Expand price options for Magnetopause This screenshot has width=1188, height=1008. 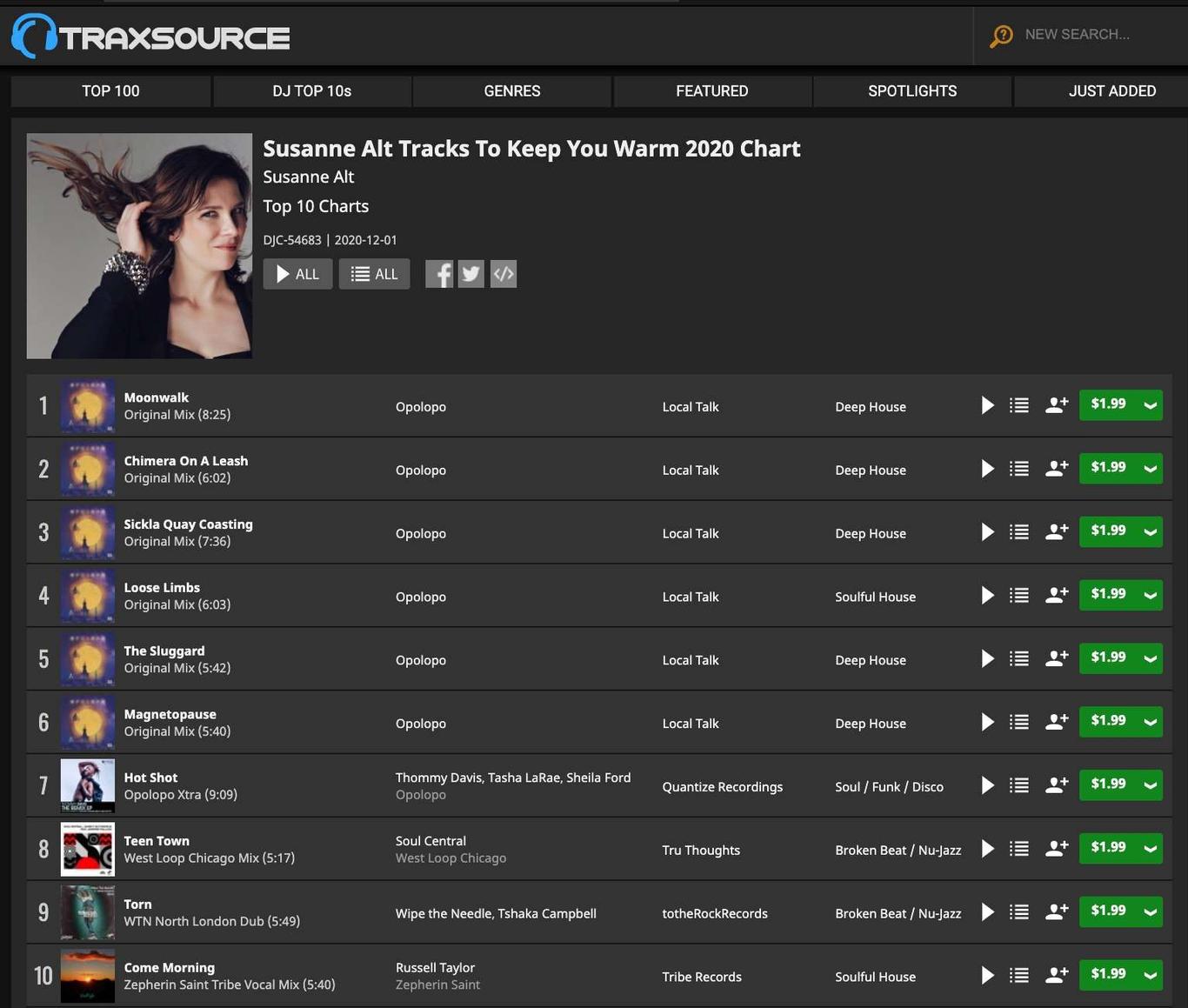tap(1151, 722)
